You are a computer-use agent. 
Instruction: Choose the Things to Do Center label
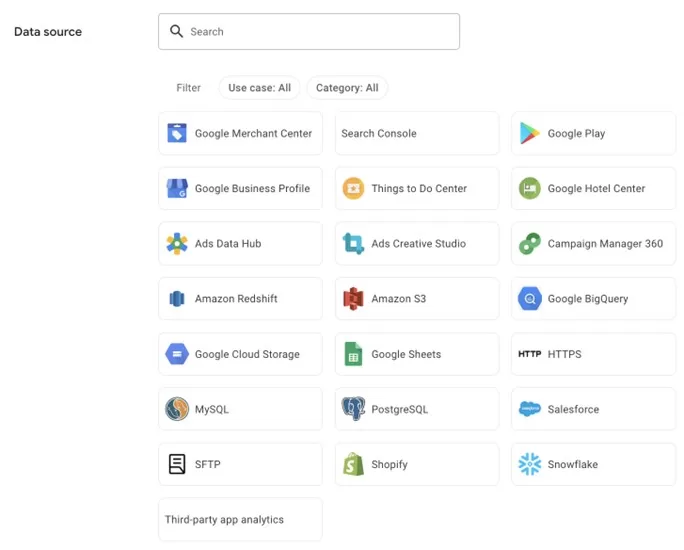(x=419, y=188)
